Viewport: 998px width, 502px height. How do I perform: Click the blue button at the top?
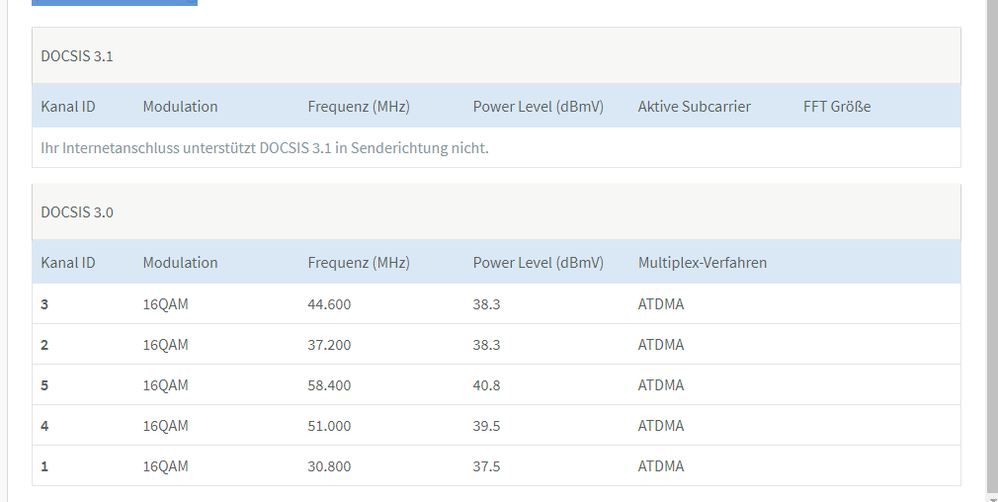coord(114,3)
